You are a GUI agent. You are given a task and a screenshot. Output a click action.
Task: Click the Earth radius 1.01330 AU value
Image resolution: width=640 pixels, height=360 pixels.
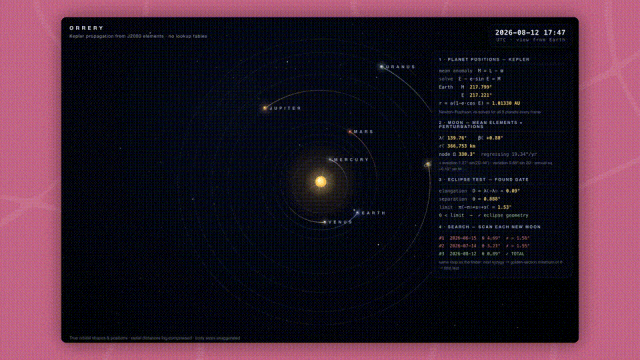pyautogui.click(x=506, y=103)
